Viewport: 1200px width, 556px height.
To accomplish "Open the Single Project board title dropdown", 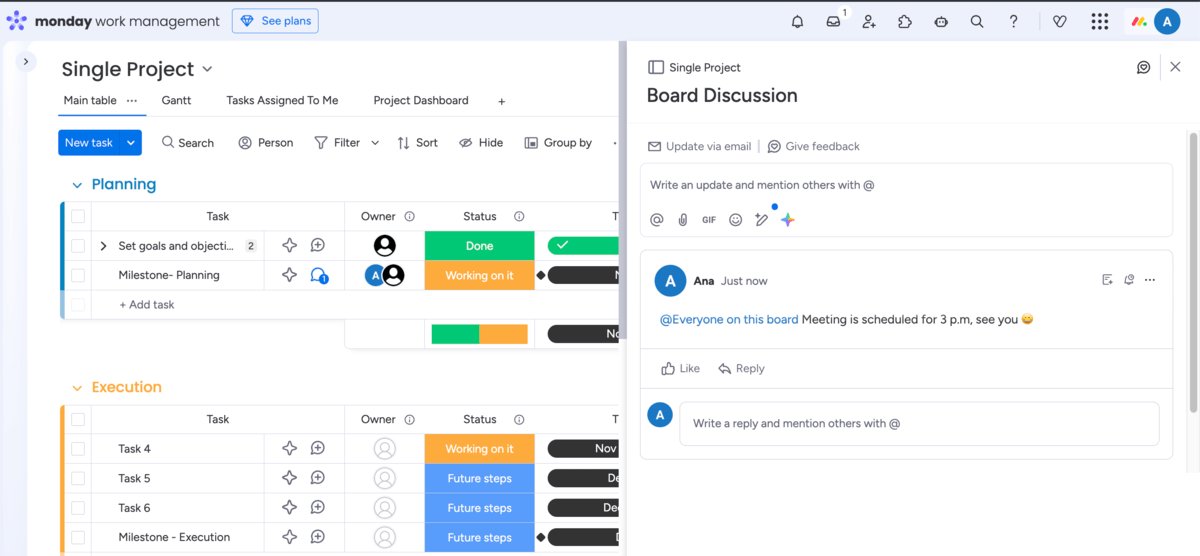I will coord(208,69).
